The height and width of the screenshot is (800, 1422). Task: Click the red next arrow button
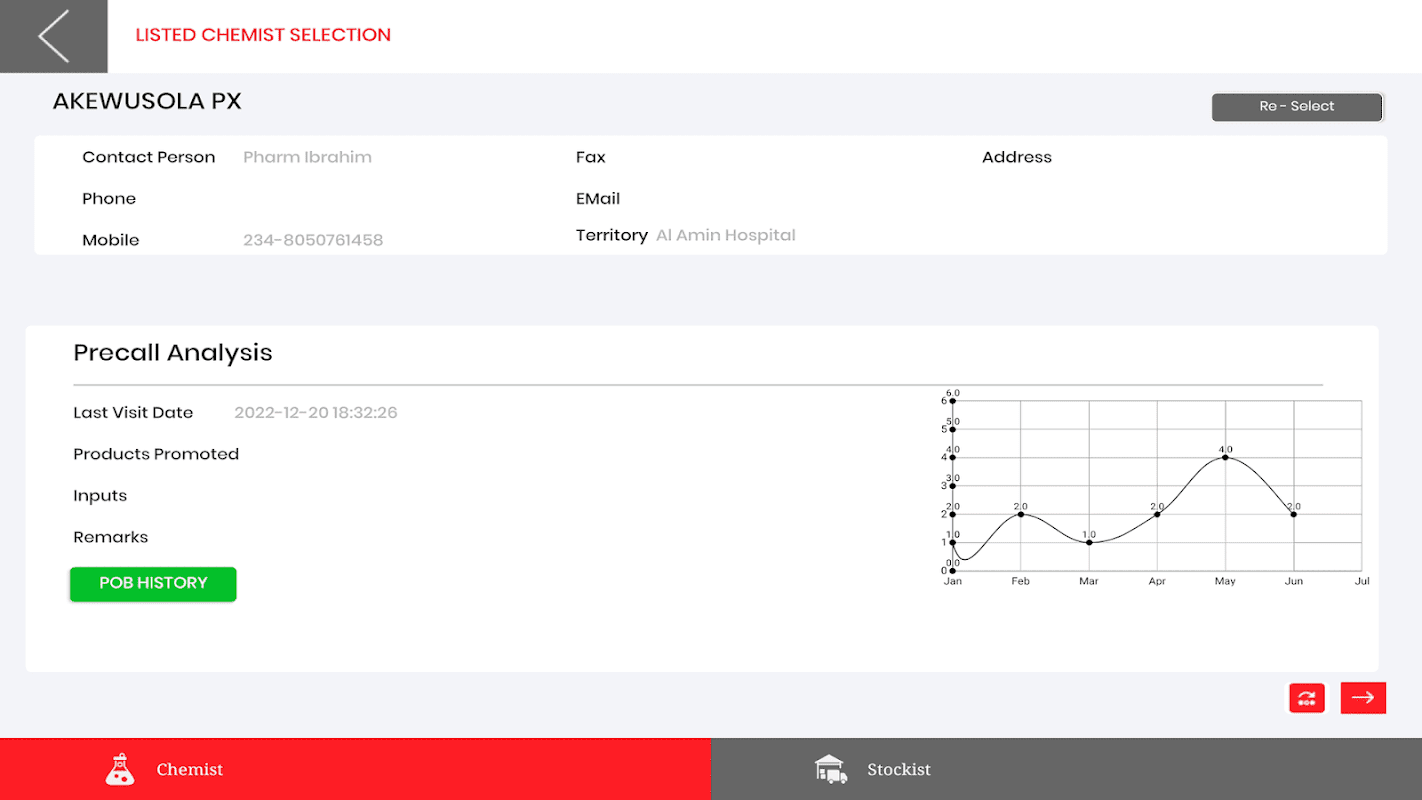[x=1363, y=698]
